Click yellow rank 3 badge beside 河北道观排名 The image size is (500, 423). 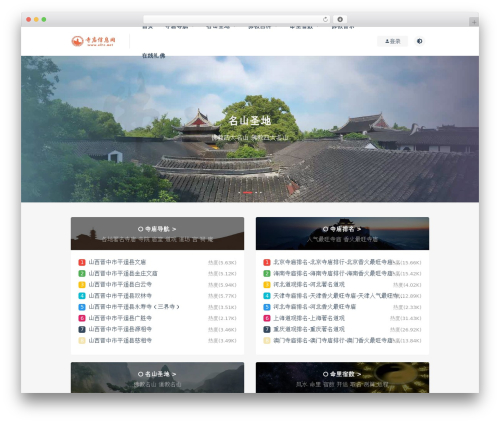point(267,285)
